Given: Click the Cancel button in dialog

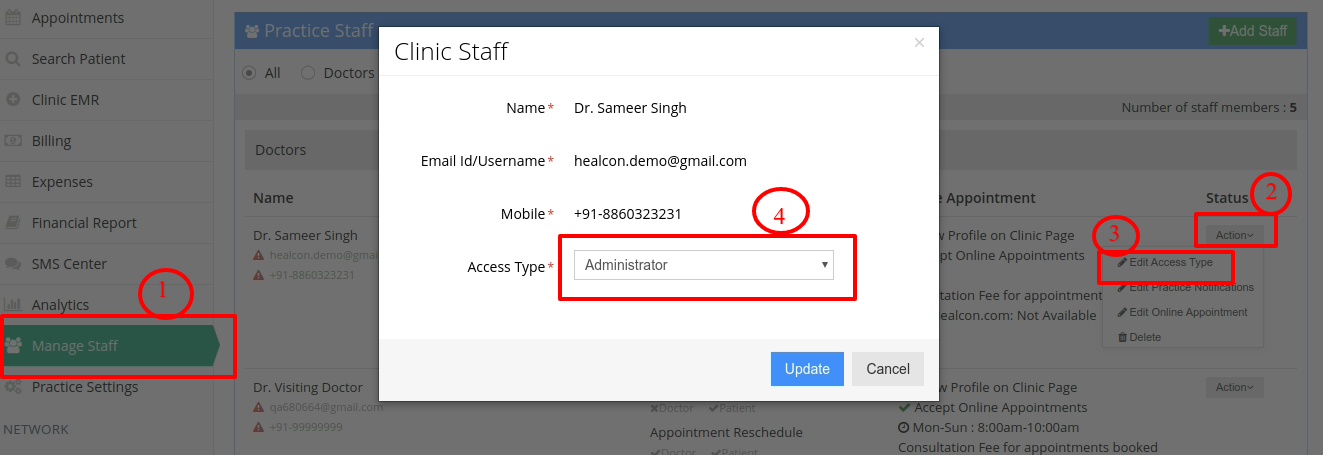Looking at the screenshot, I should click(x=888, y=369).
